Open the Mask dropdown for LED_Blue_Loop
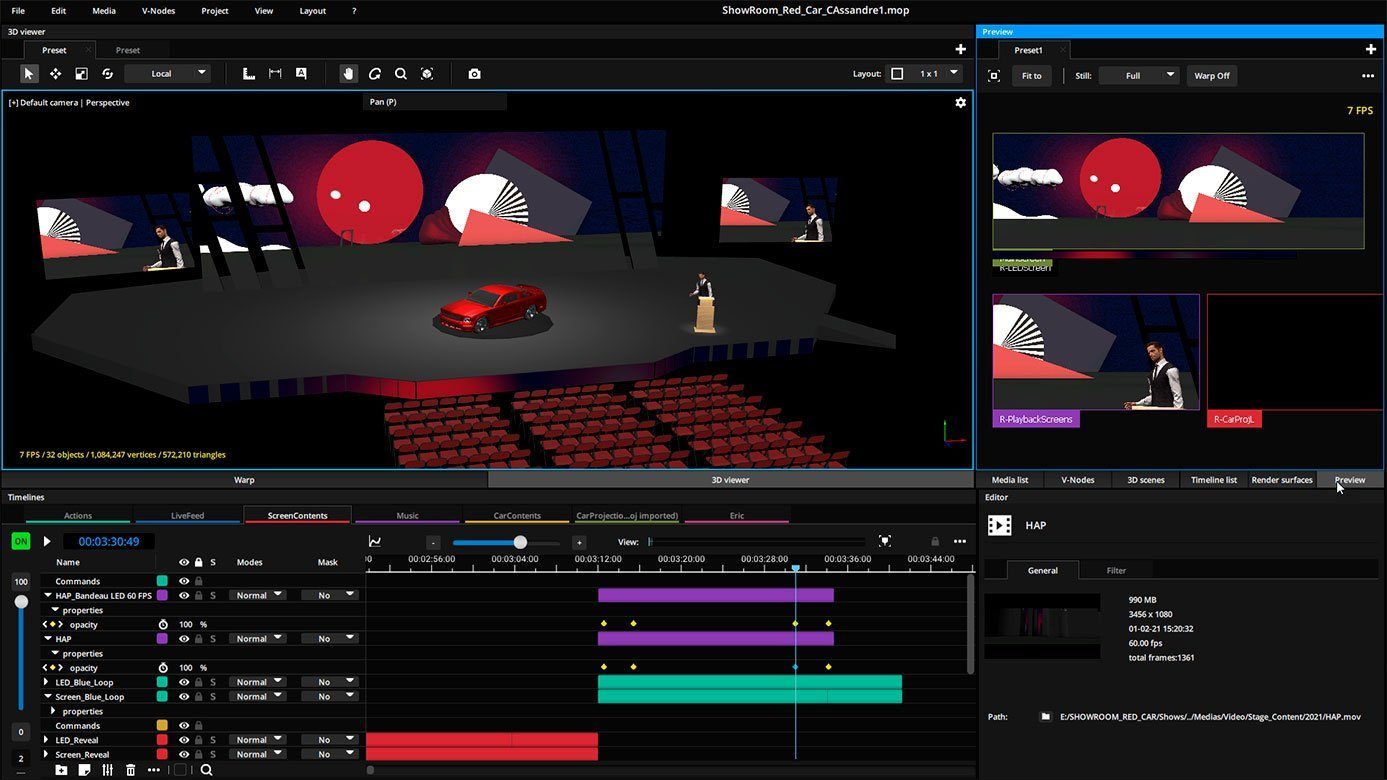 coord(330,682)
